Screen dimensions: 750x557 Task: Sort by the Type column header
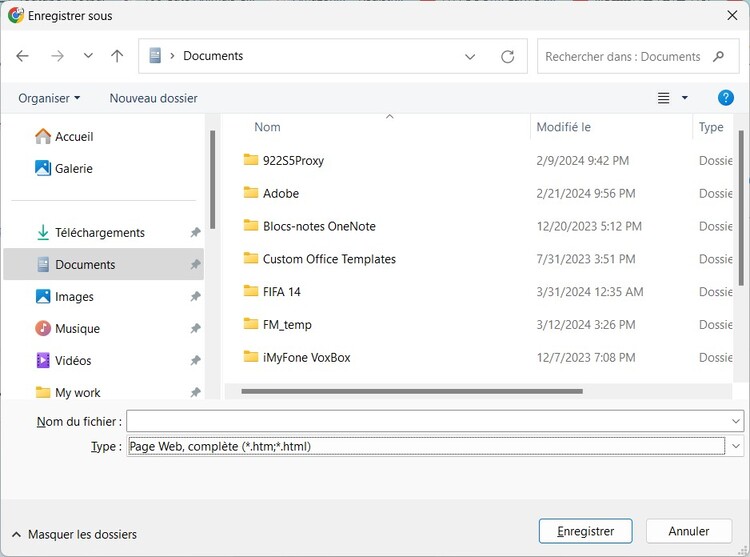711,127
